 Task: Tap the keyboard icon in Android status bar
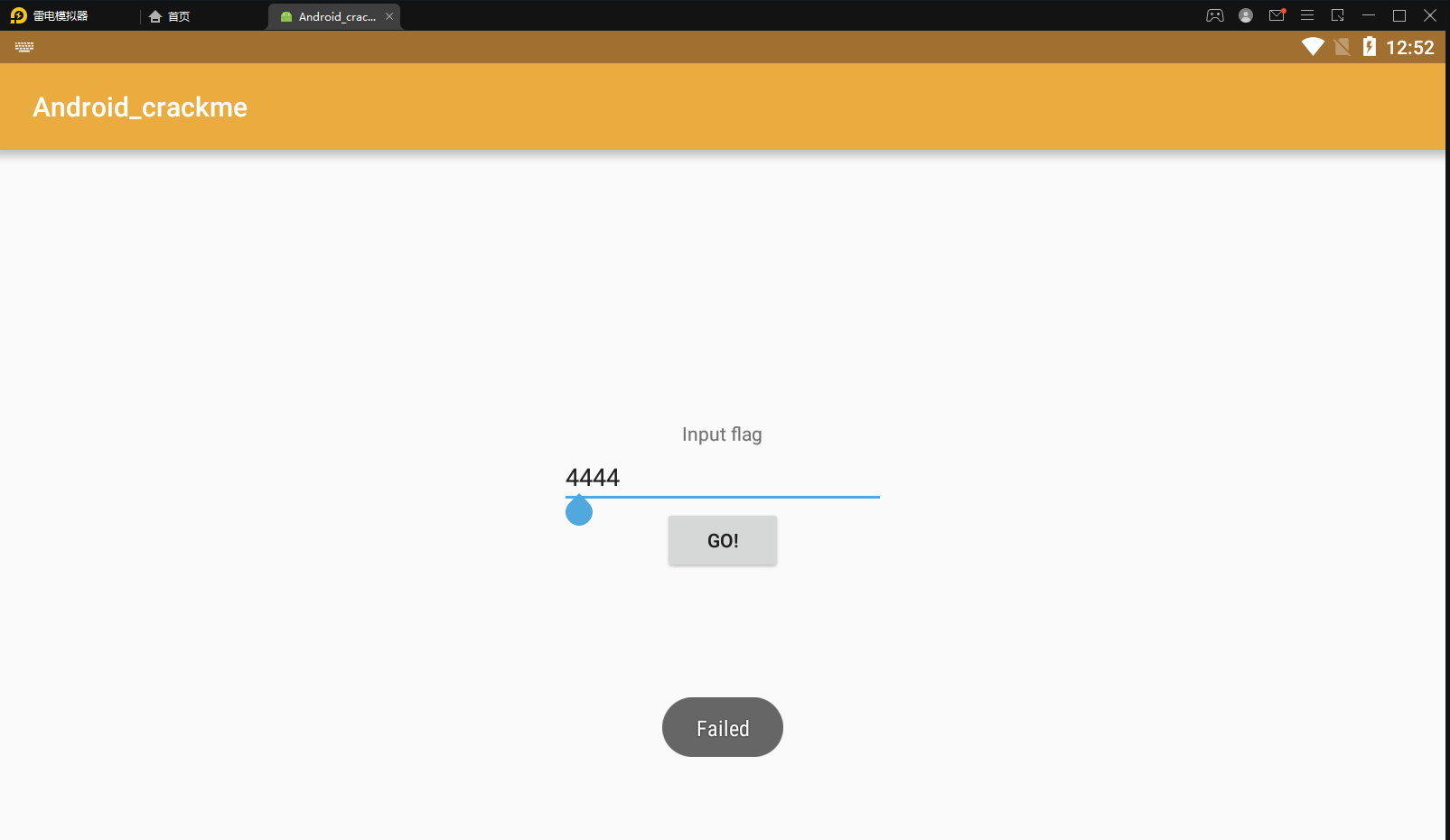24,47
